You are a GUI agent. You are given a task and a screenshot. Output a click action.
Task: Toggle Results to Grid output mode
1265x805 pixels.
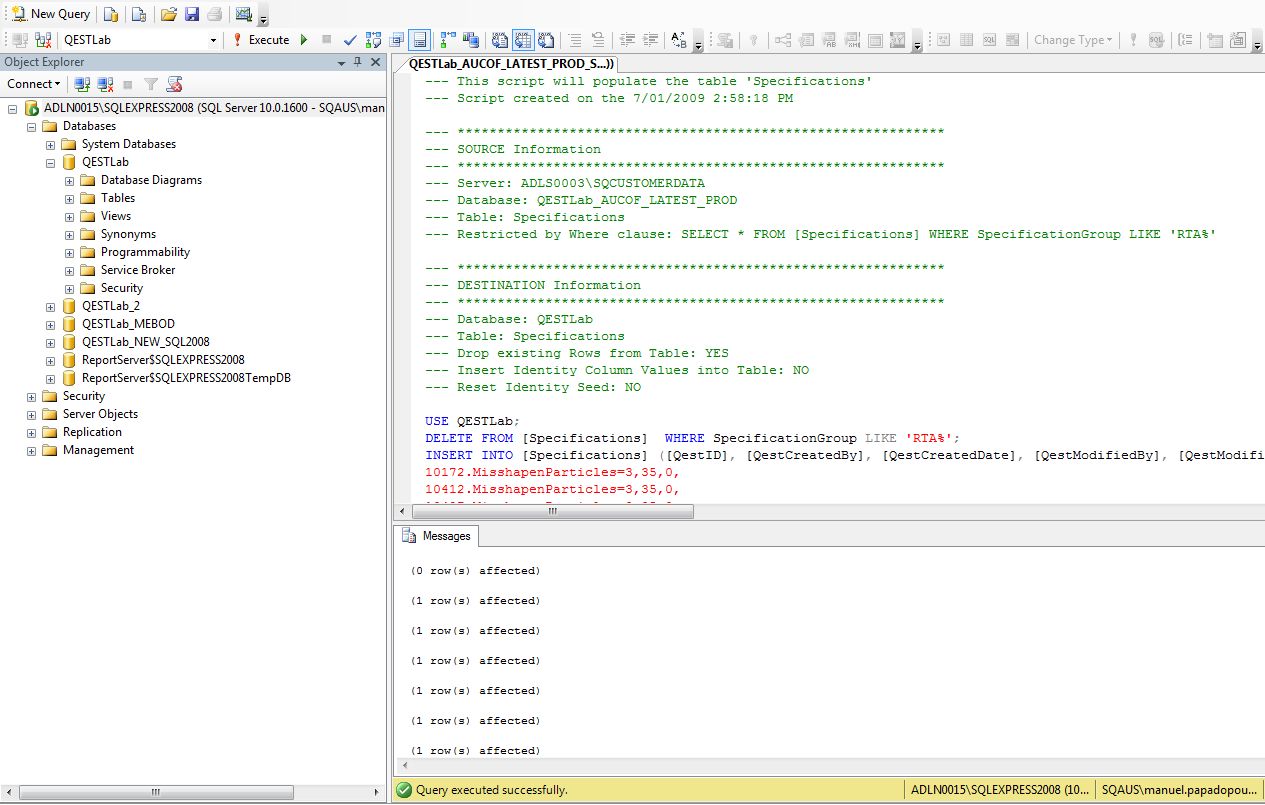[x=522, y=40]
